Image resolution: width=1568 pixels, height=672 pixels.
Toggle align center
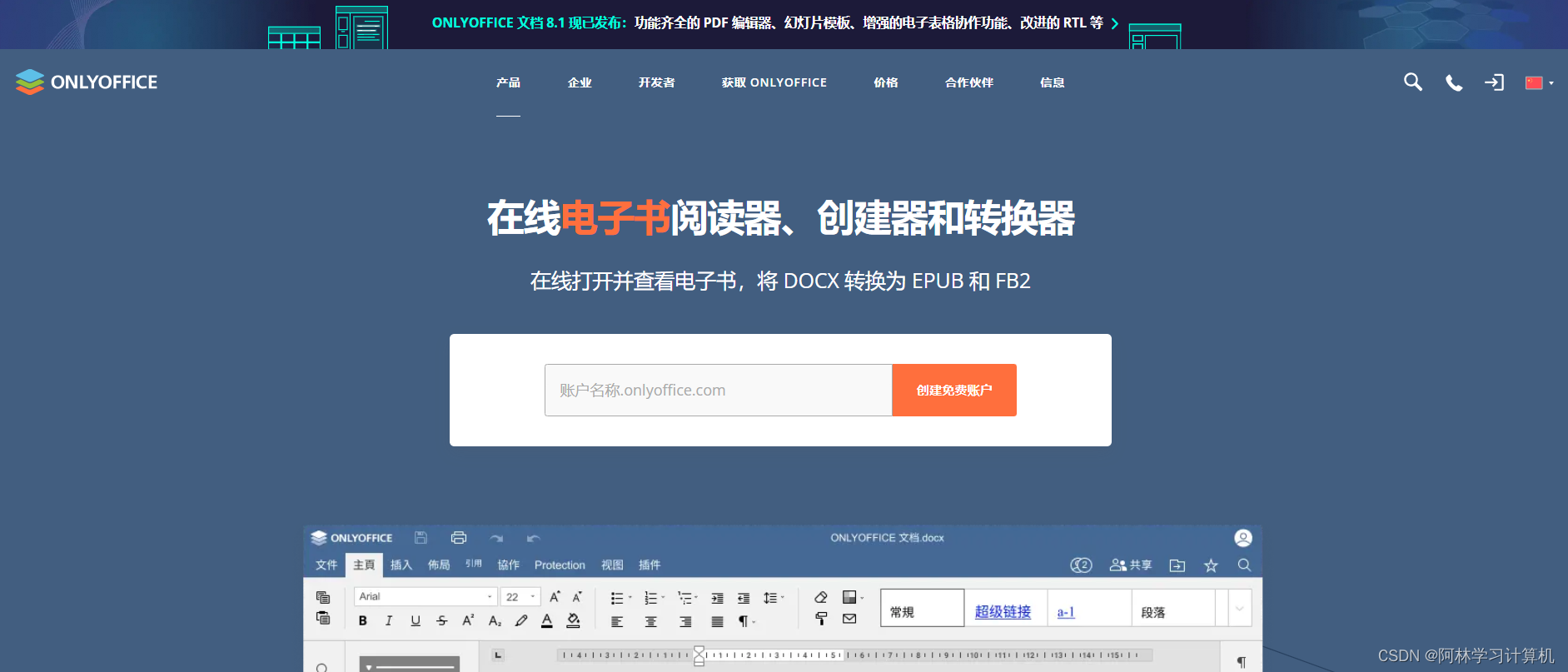(651, 621)
